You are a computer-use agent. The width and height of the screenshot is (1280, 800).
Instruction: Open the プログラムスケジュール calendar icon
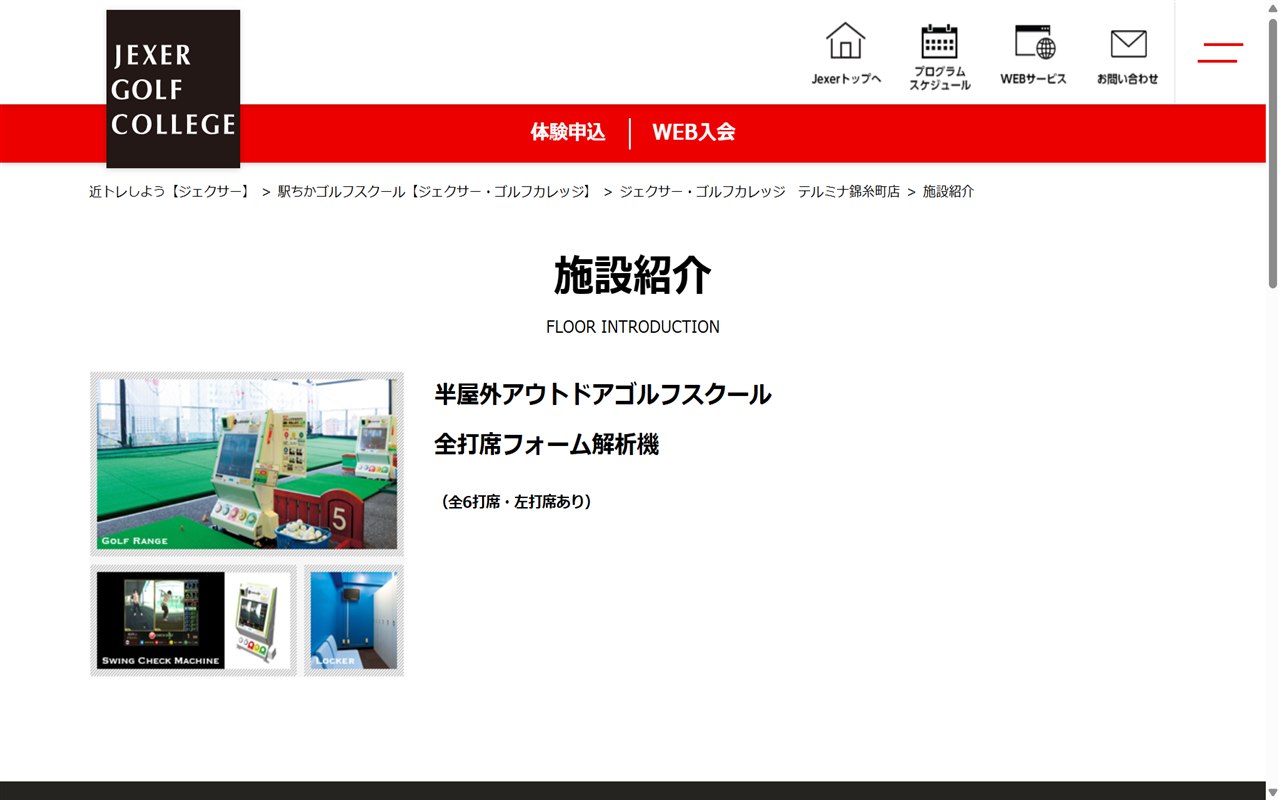[939, 57]
